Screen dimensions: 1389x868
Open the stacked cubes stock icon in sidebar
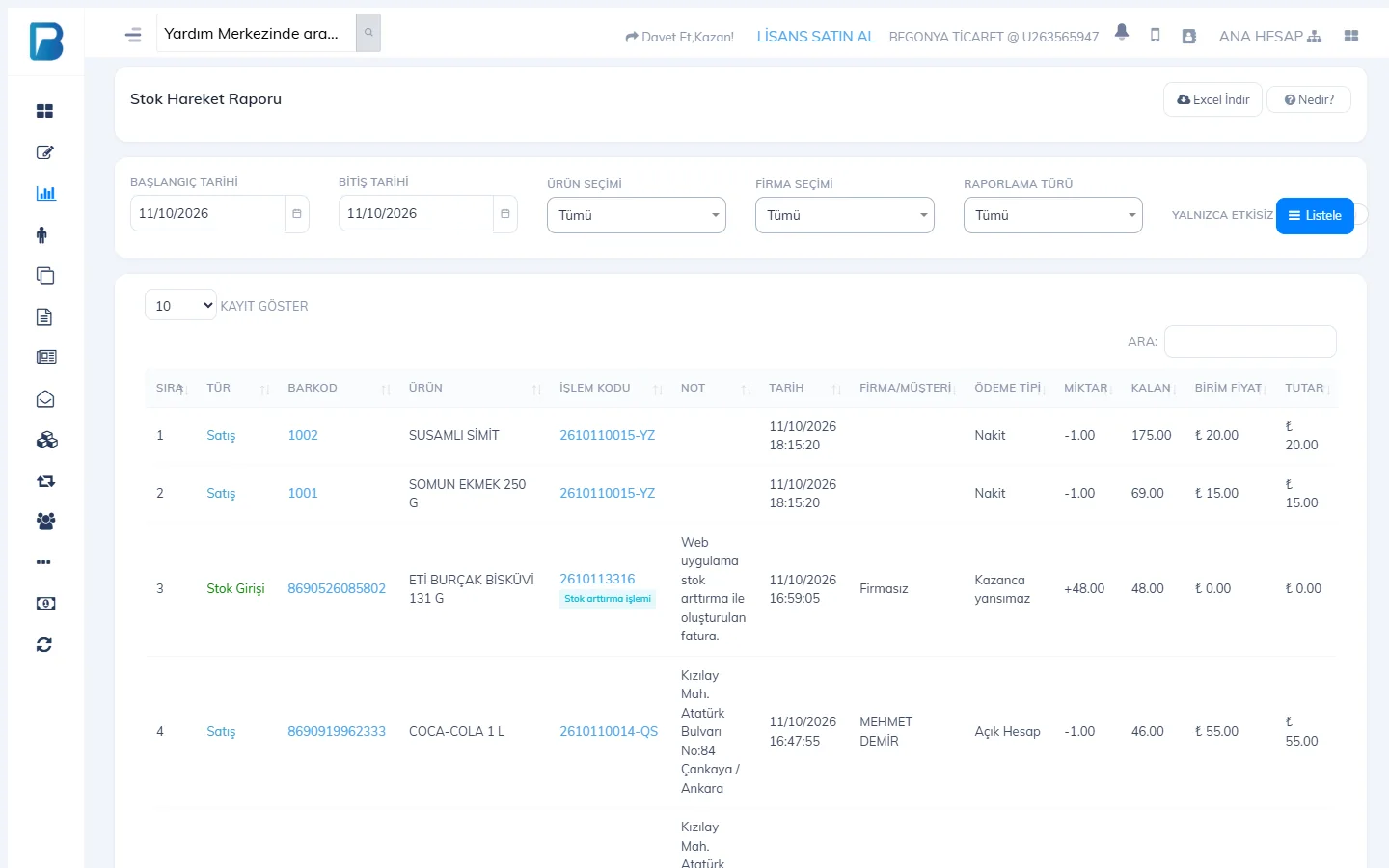click(46, 440)
